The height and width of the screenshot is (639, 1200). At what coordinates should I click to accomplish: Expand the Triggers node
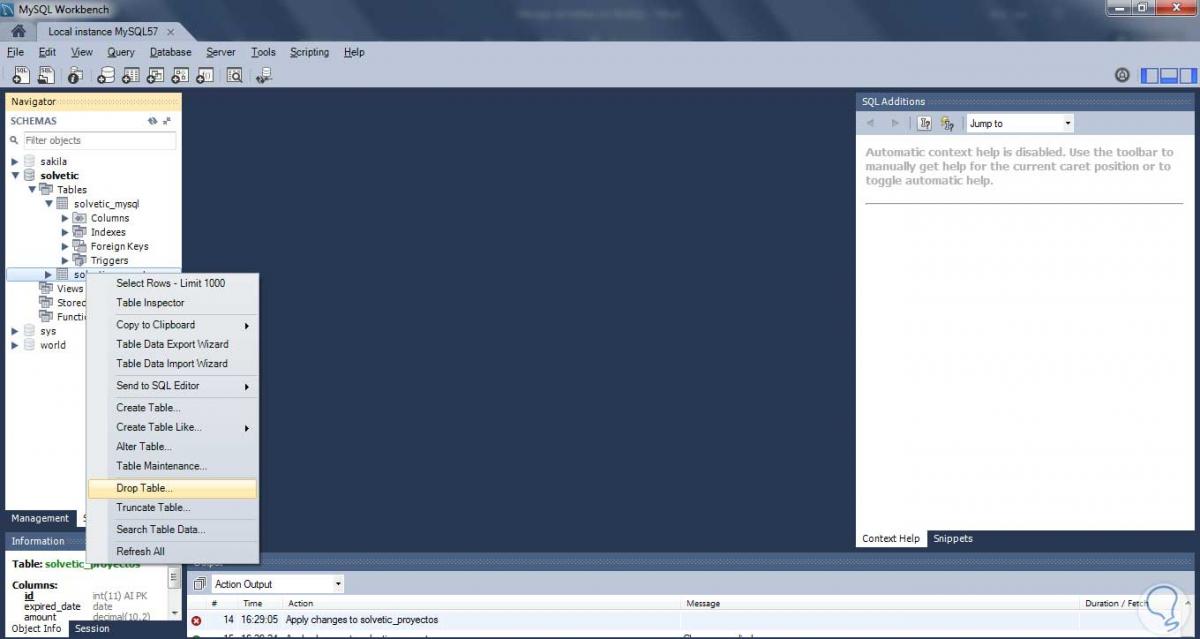tap(66, 260)
